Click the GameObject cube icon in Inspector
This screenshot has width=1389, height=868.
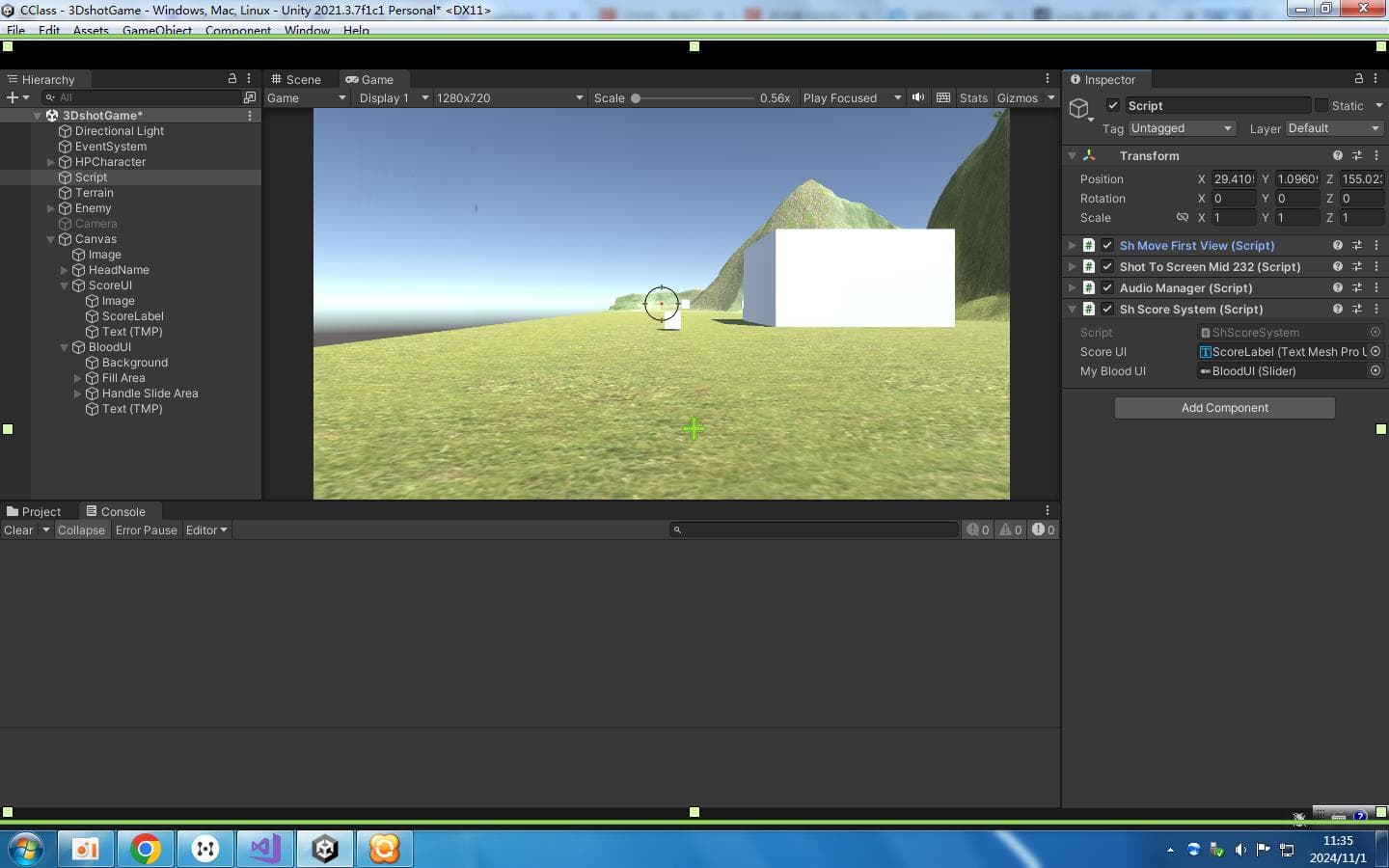1079,108
